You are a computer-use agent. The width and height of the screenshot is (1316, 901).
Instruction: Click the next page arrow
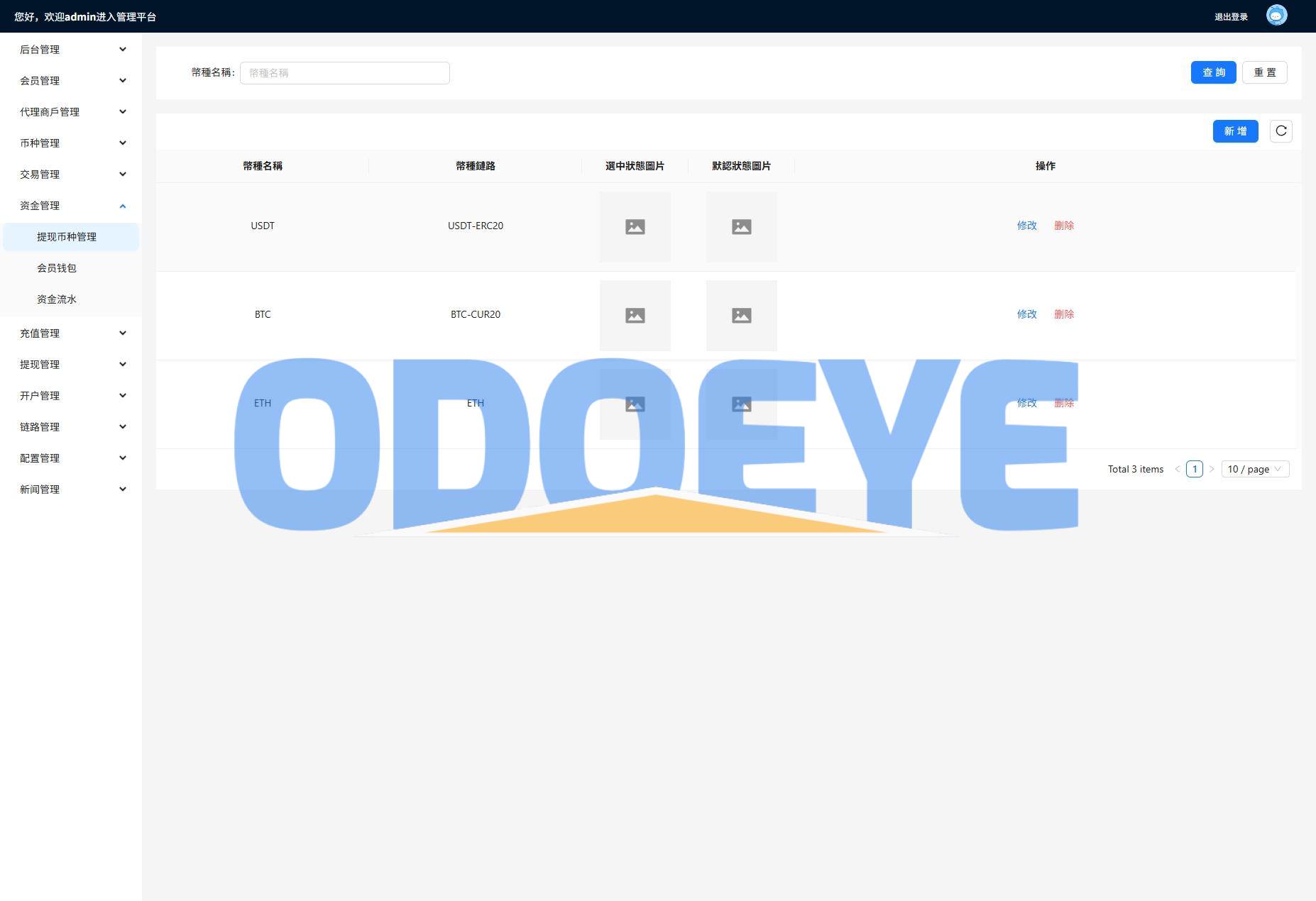pyautogui.click(x=1212, y=469)
